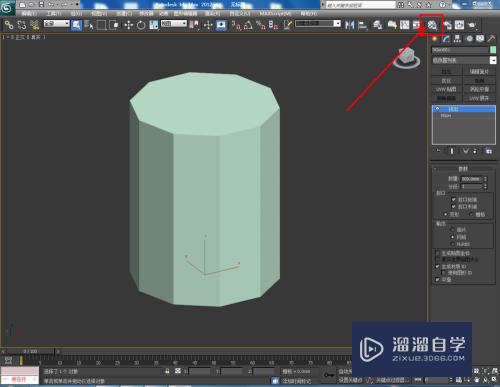Image resolution: width=500 pixels, height=387 pixels.
Task: Toggle the Window/Crossing selection mode
Action: point(114,25)
